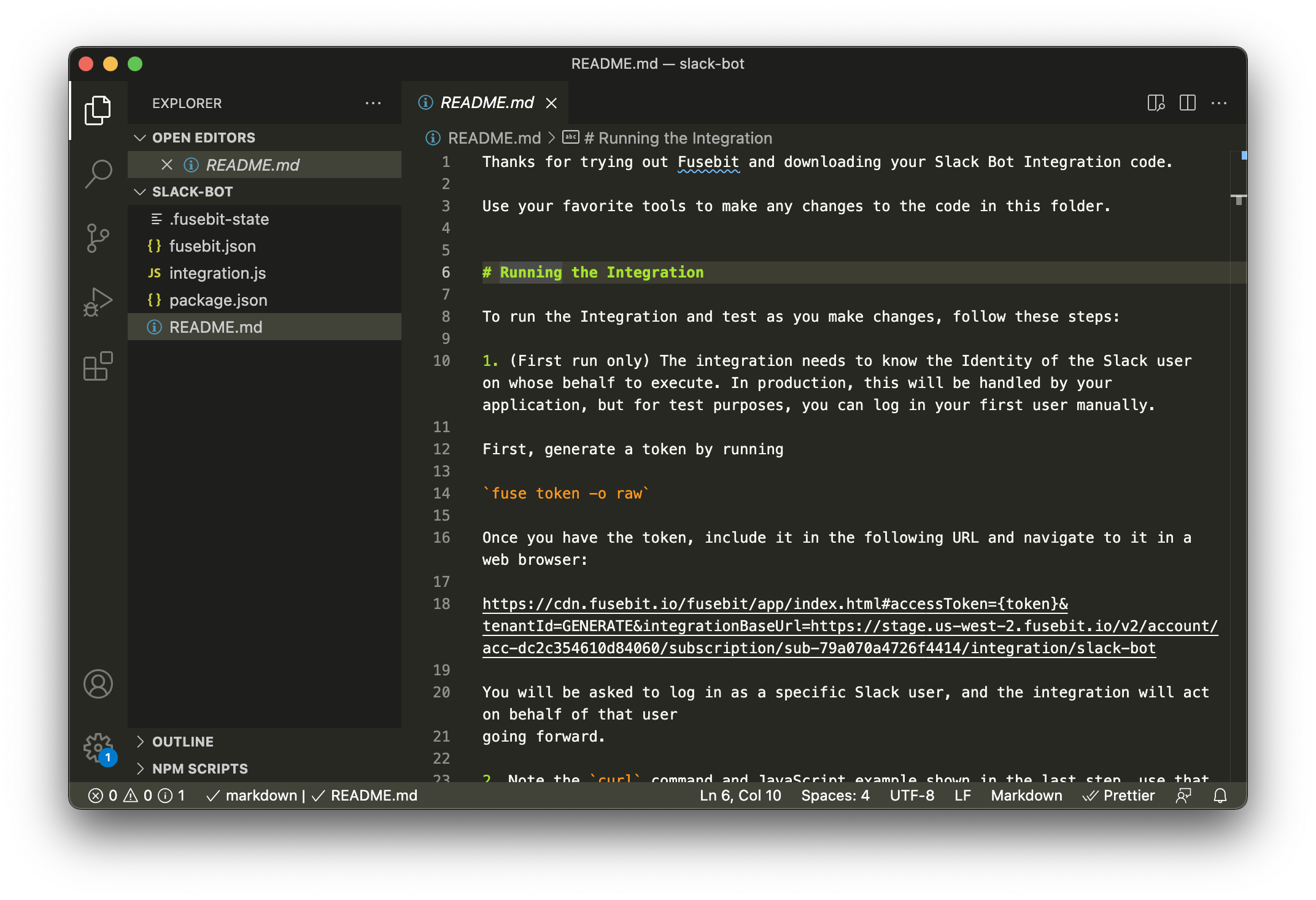This screenshot has width=1316, height=900.
Task: Select README.md in Open Editors
Action: pyautogui.click(x=264, y=165)
